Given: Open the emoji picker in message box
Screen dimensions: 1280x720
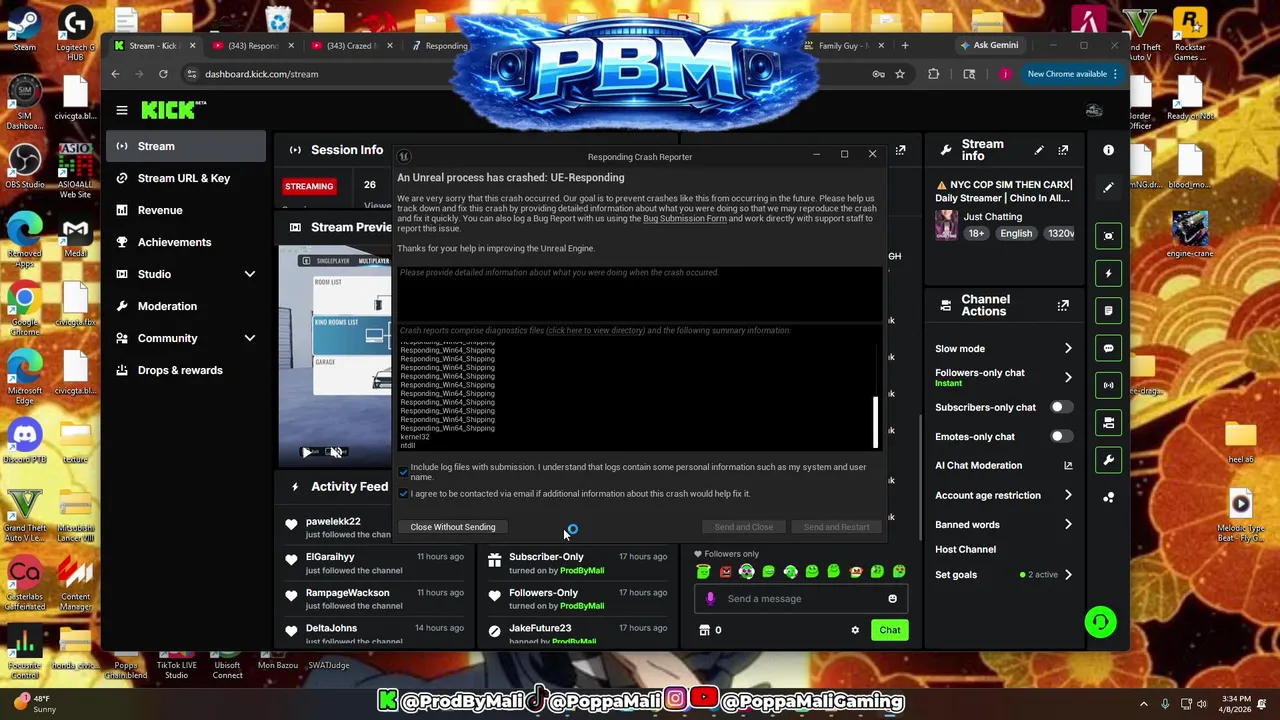Looking at the screenshot, I should point(892,598).
